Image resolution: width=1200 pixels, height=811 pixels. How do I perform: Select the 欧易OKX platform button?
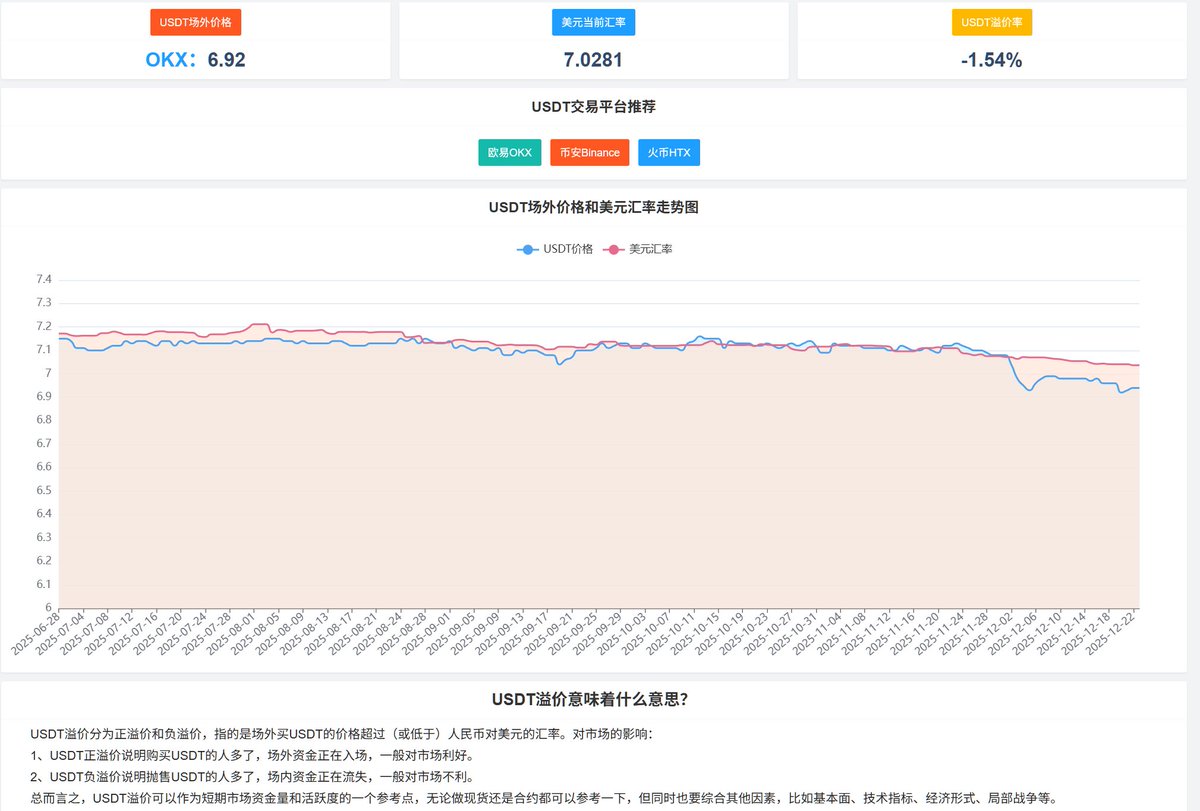[509, 152]
